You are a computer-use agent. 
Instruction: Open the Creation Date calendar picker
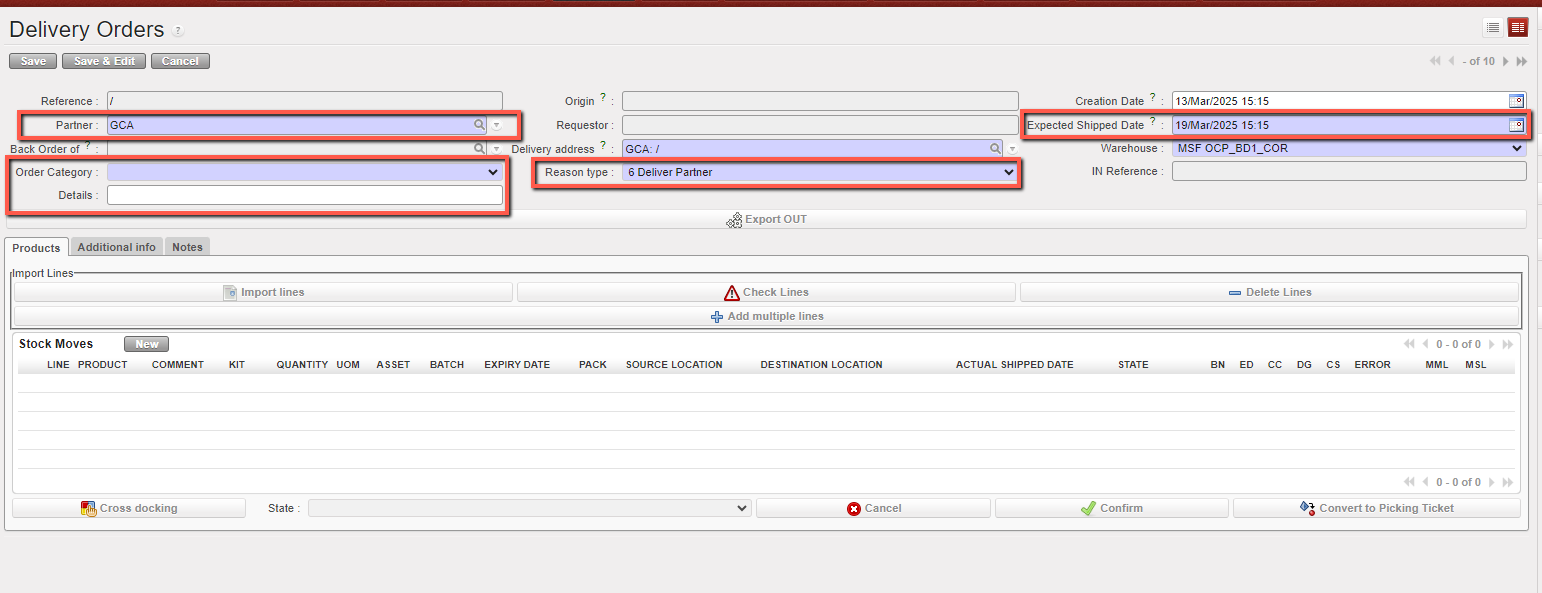coord(1516,100)
